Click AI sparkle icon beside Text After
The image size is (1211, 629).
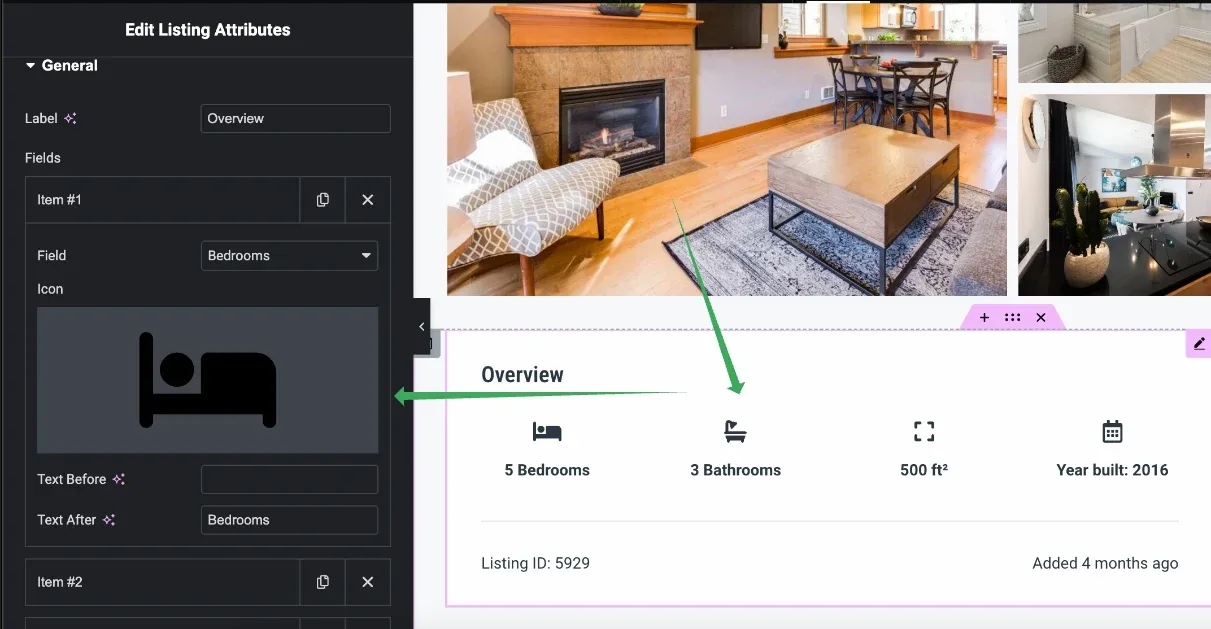click(109, 520)
